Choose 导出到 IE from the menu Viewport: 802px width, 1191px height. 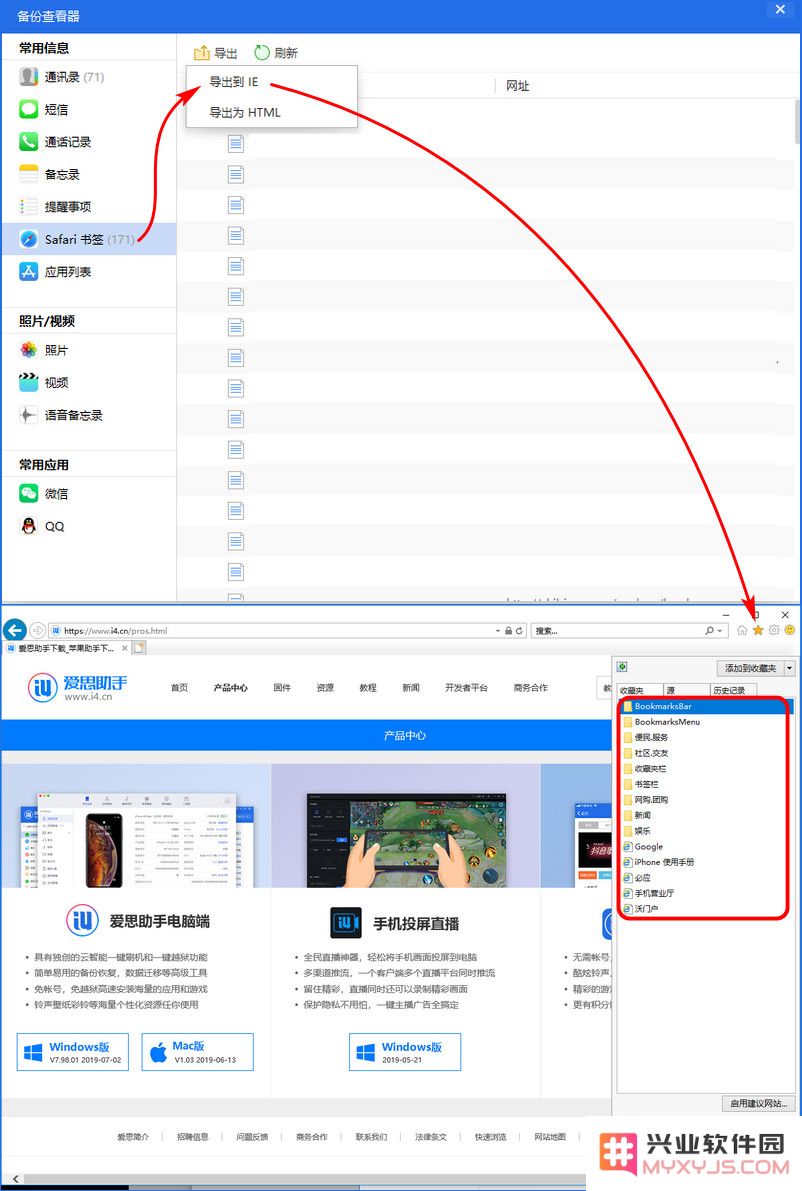click(234, 82)
